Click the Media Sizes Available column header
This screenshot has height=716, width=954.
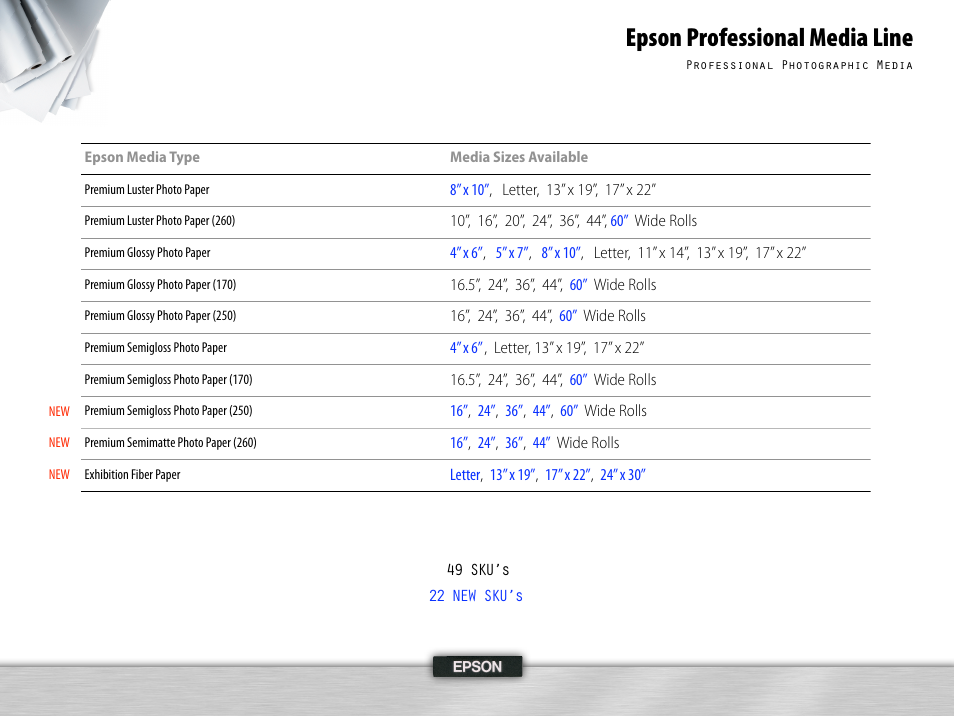point(519,157)
